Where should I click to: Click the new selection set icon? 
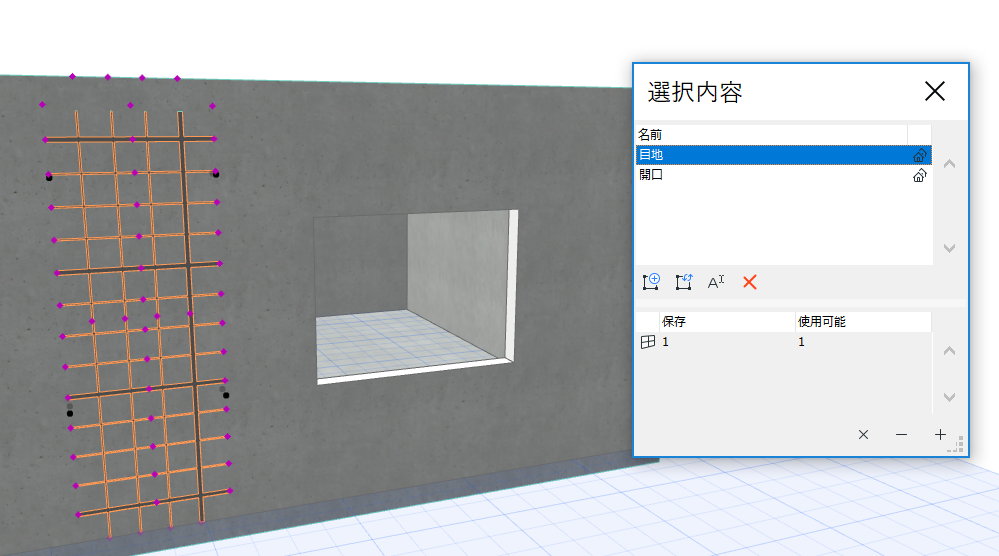tap(650, 282)
